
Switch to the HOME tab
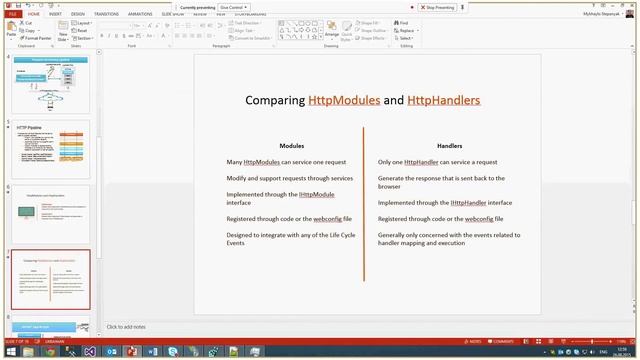[x=34, y=14]
